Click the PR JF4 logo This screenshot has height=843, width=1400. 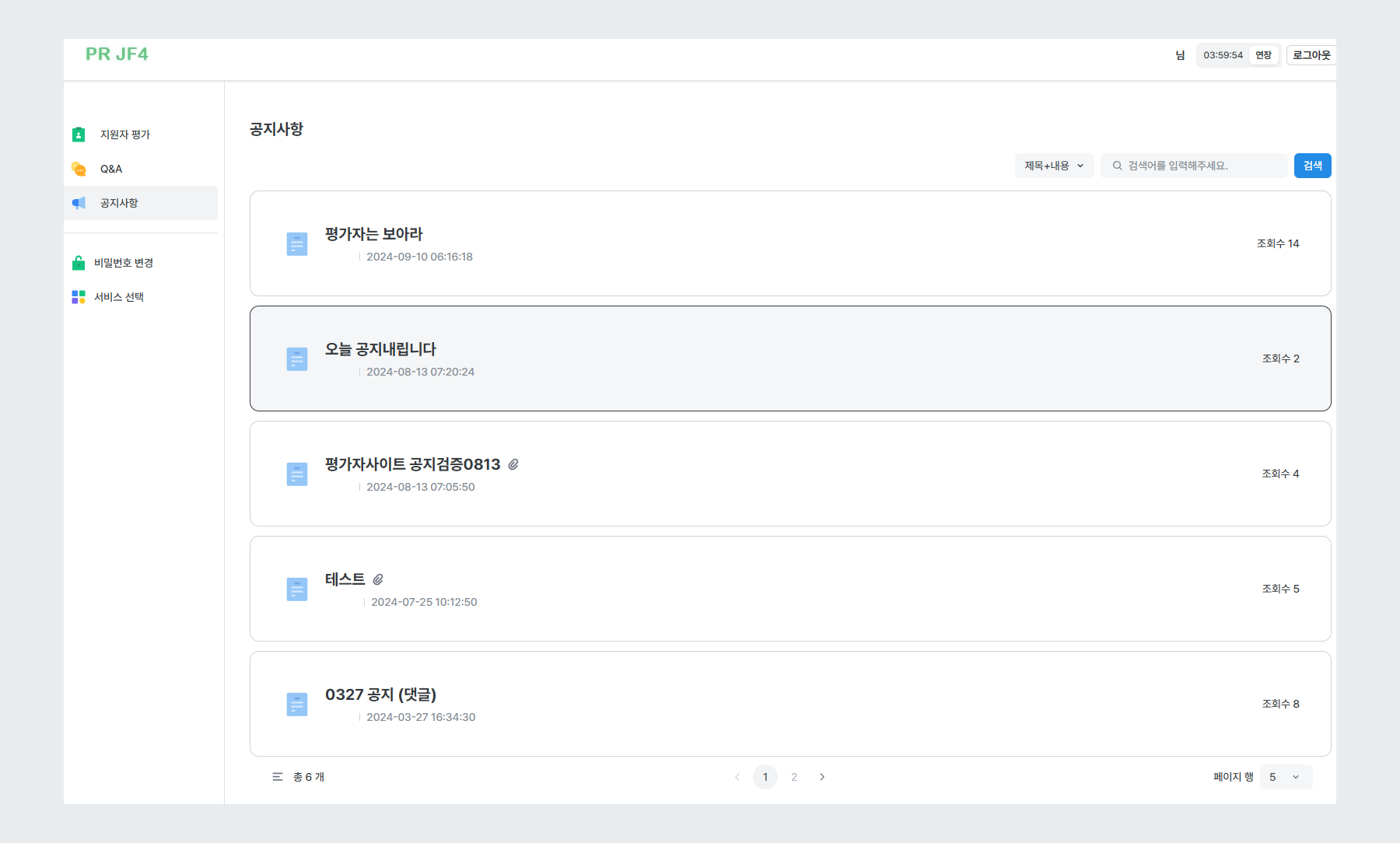(117, 54)
